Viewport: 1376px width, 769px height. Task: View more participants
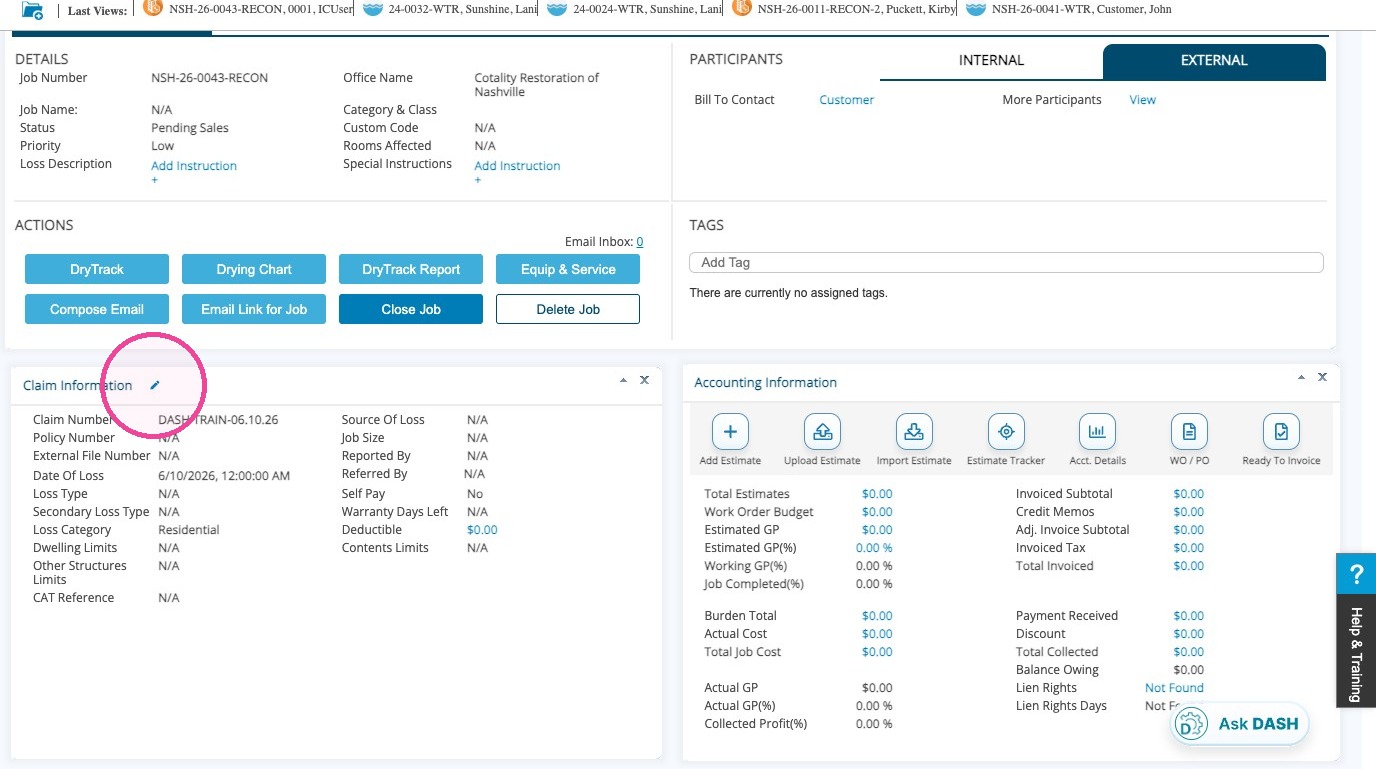[1143, 100]
